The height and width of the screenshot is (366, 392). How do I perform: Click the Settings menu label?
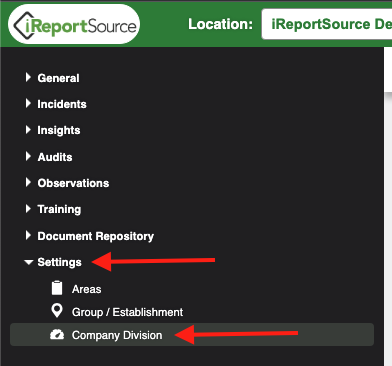59,262
